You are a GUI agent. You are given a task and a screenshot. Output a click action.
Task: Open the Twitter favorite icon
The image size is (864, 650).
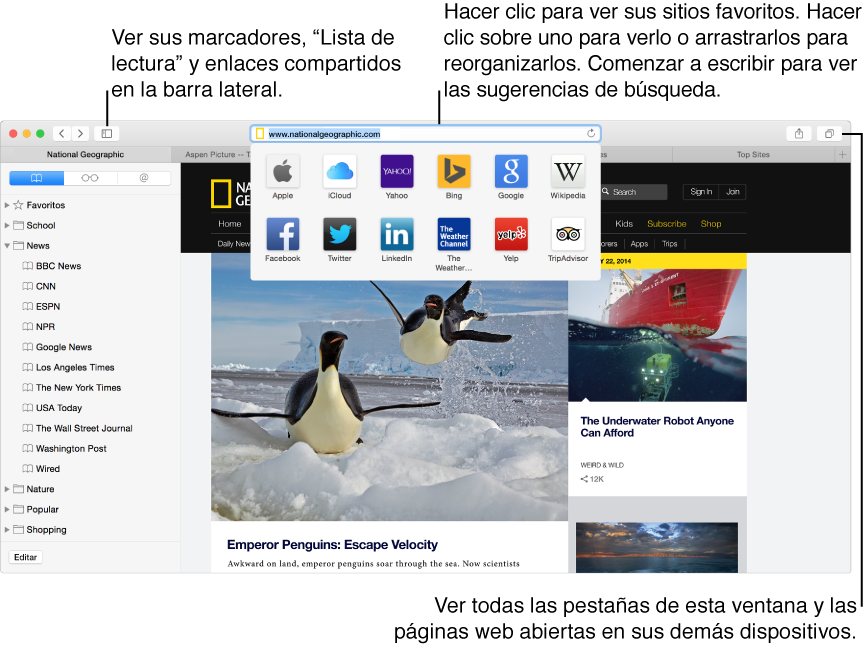coord(339,234)
